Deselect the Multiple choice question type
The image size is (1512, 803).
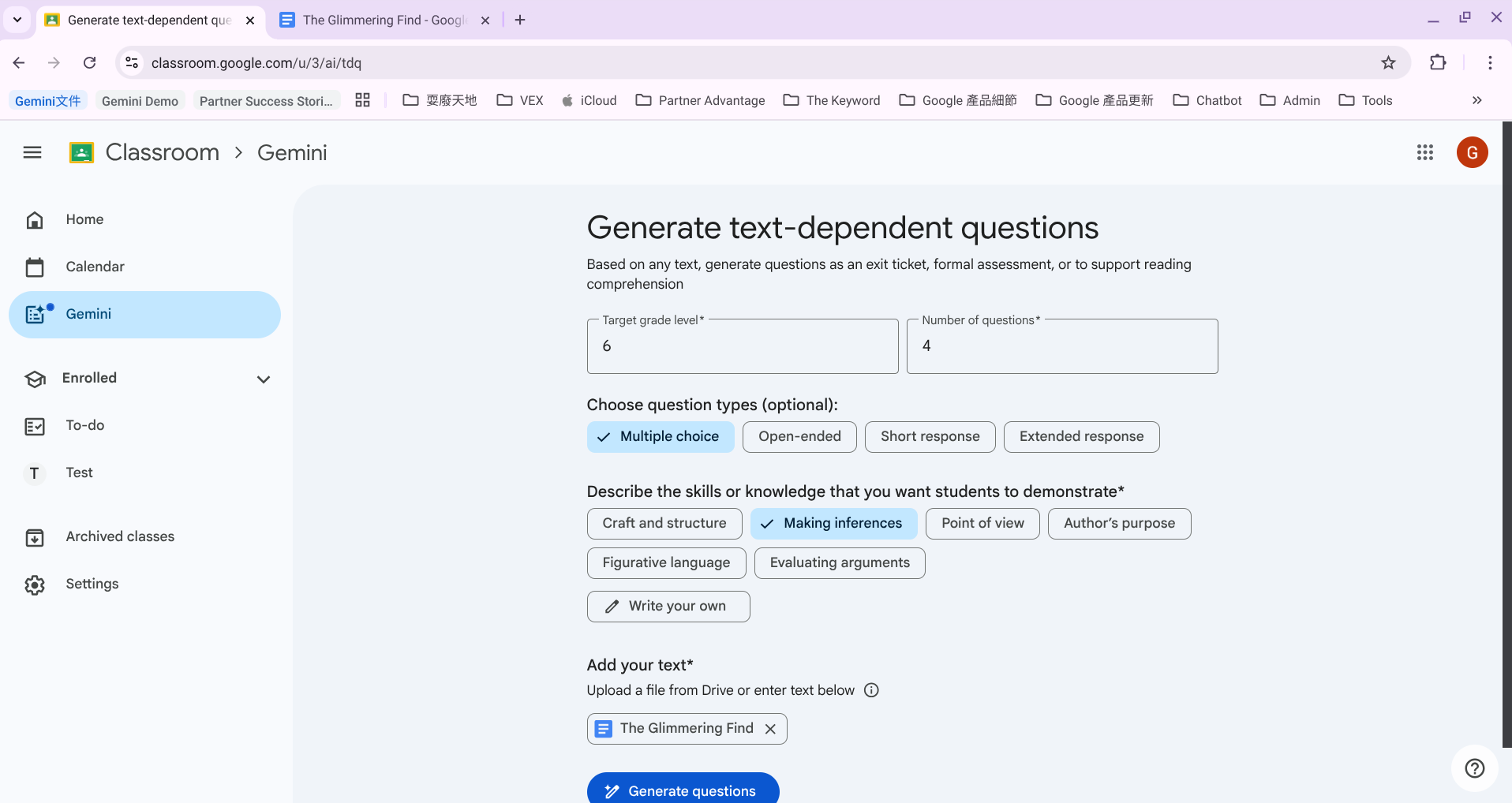(660, 437)
